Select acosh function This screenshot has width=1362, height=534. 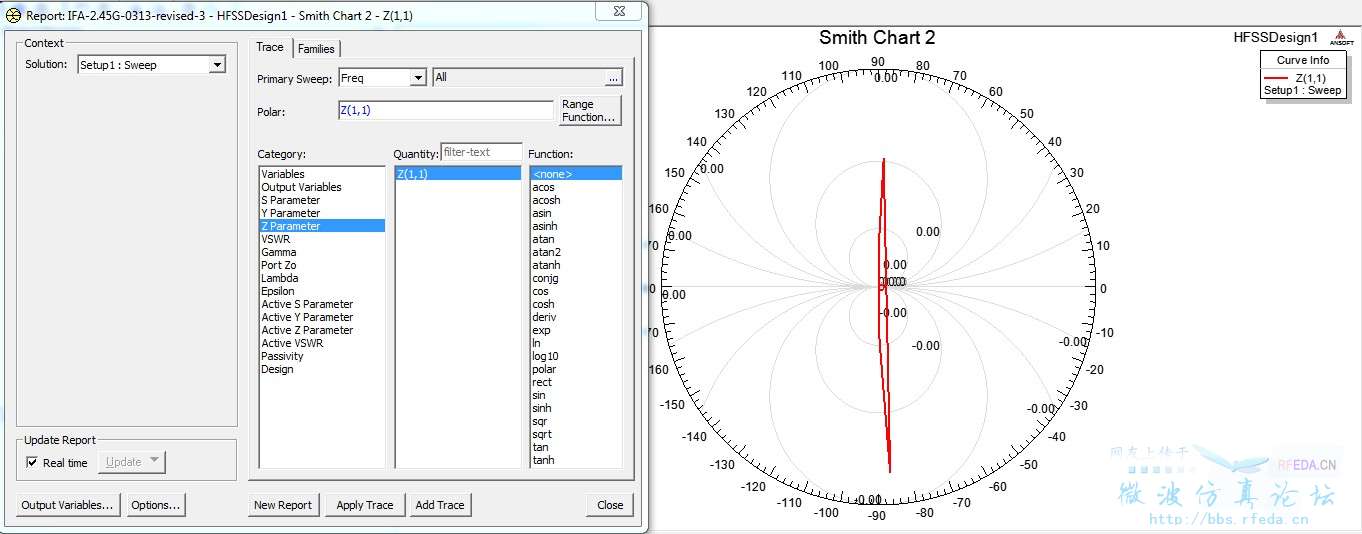coord(576,200)
